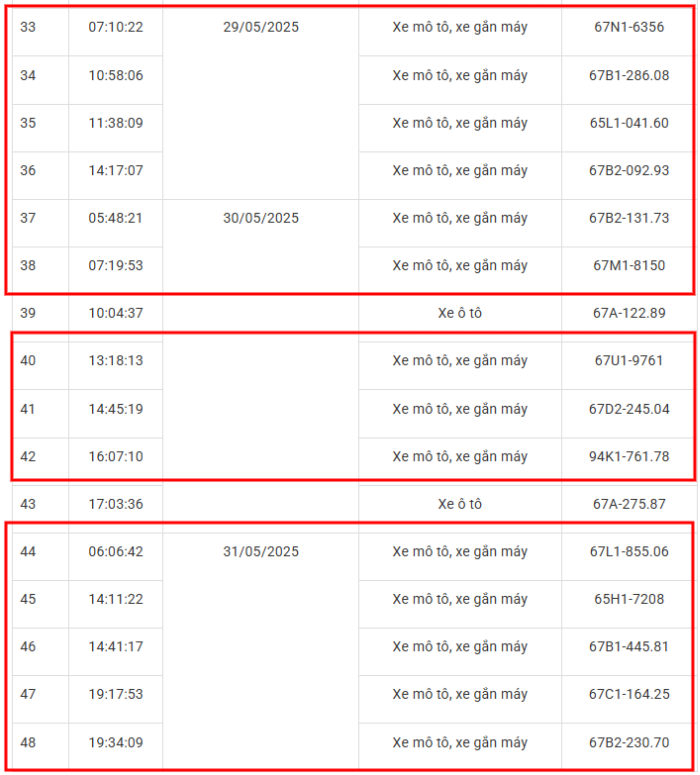Click "Xe ô tô" in row 43

(x=460, y=504)
